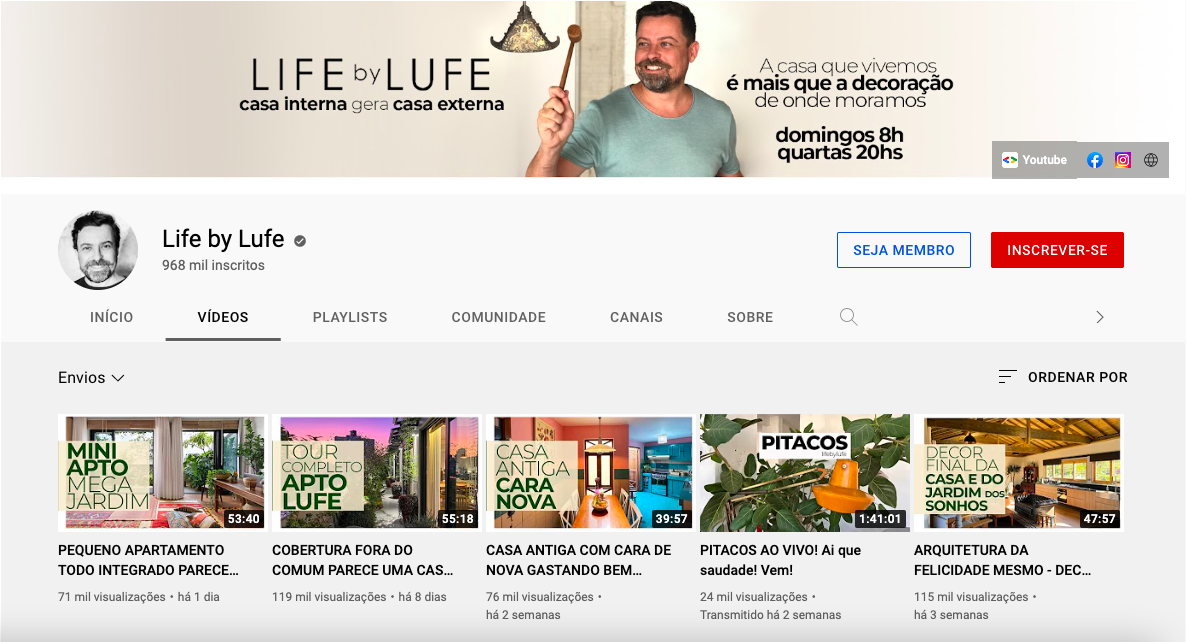Open the Instagram icon link
1186x642 pixels.
(1123, 160)
